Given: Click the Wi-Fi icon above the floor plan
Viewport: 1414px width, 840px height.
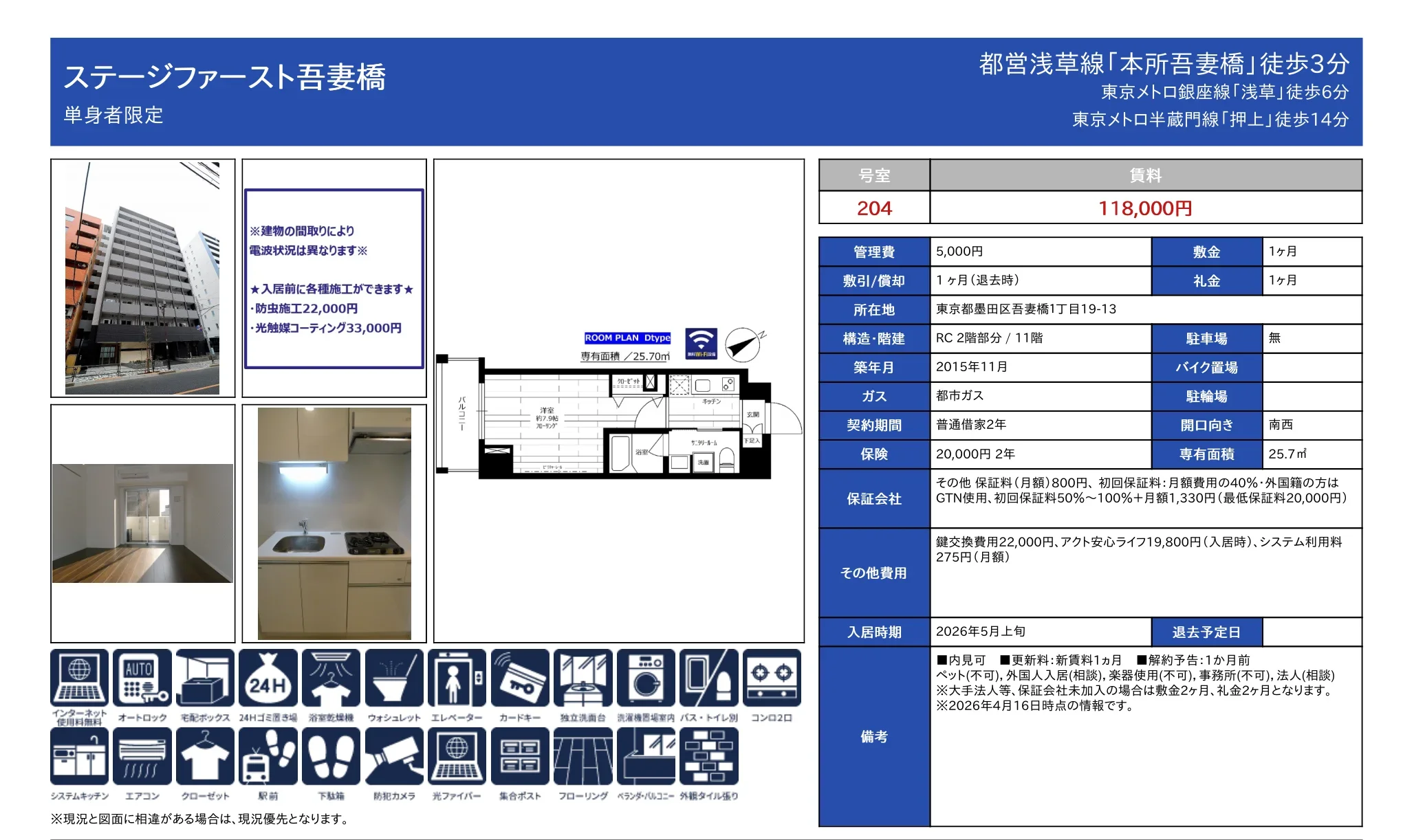Looking at the screenshot, I should pos(701,343).
